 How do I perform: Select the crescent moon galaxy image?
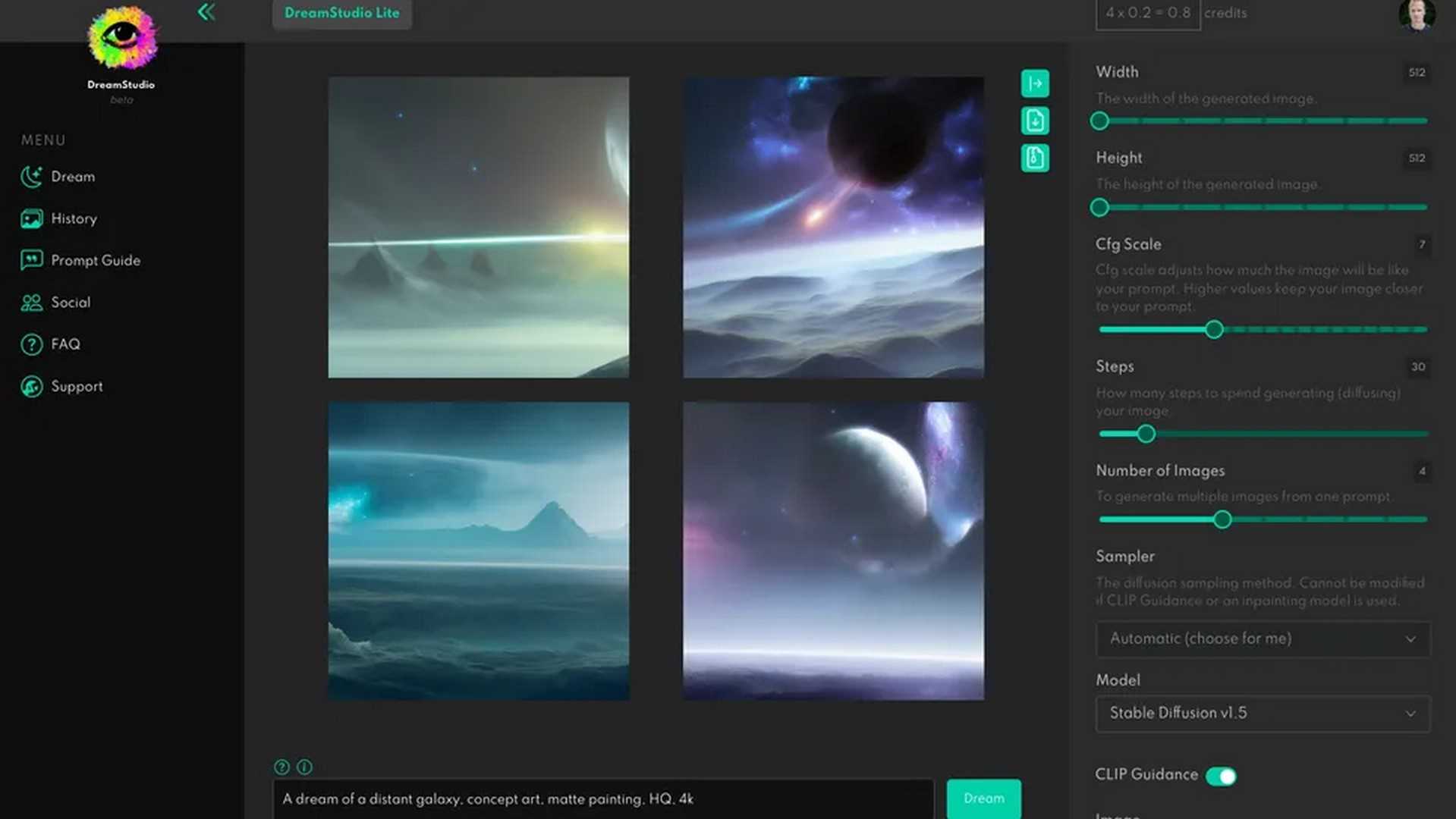click(x=833, y=551)
